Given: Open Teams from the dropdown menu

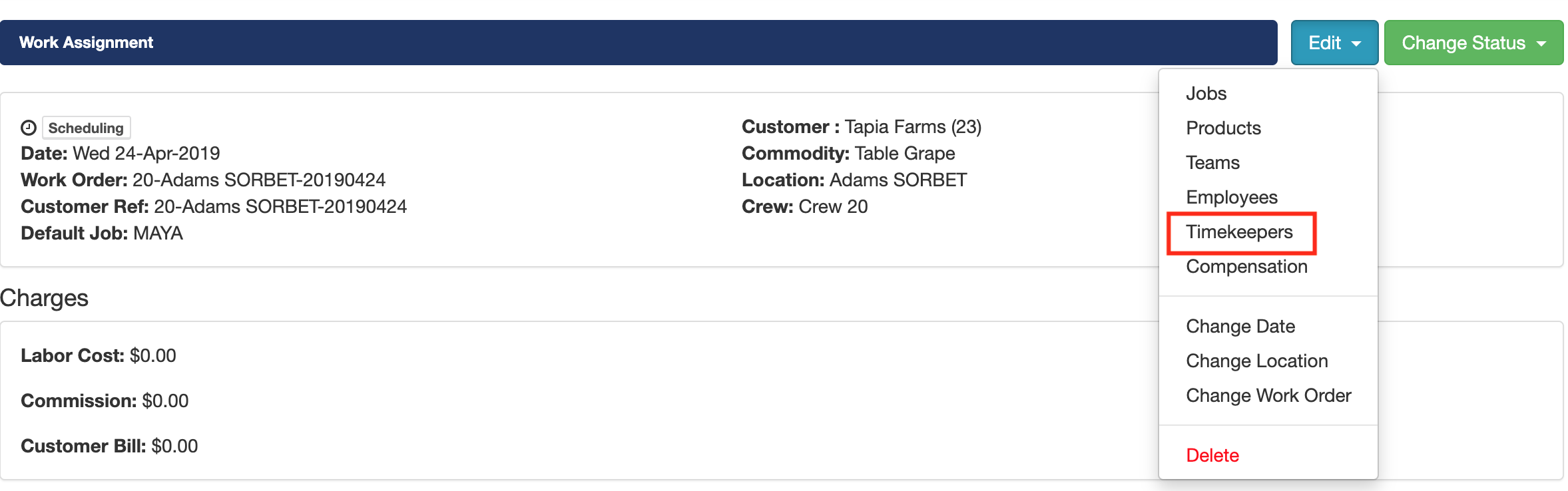Looking at the screenshot, I should coord(1212,163).
